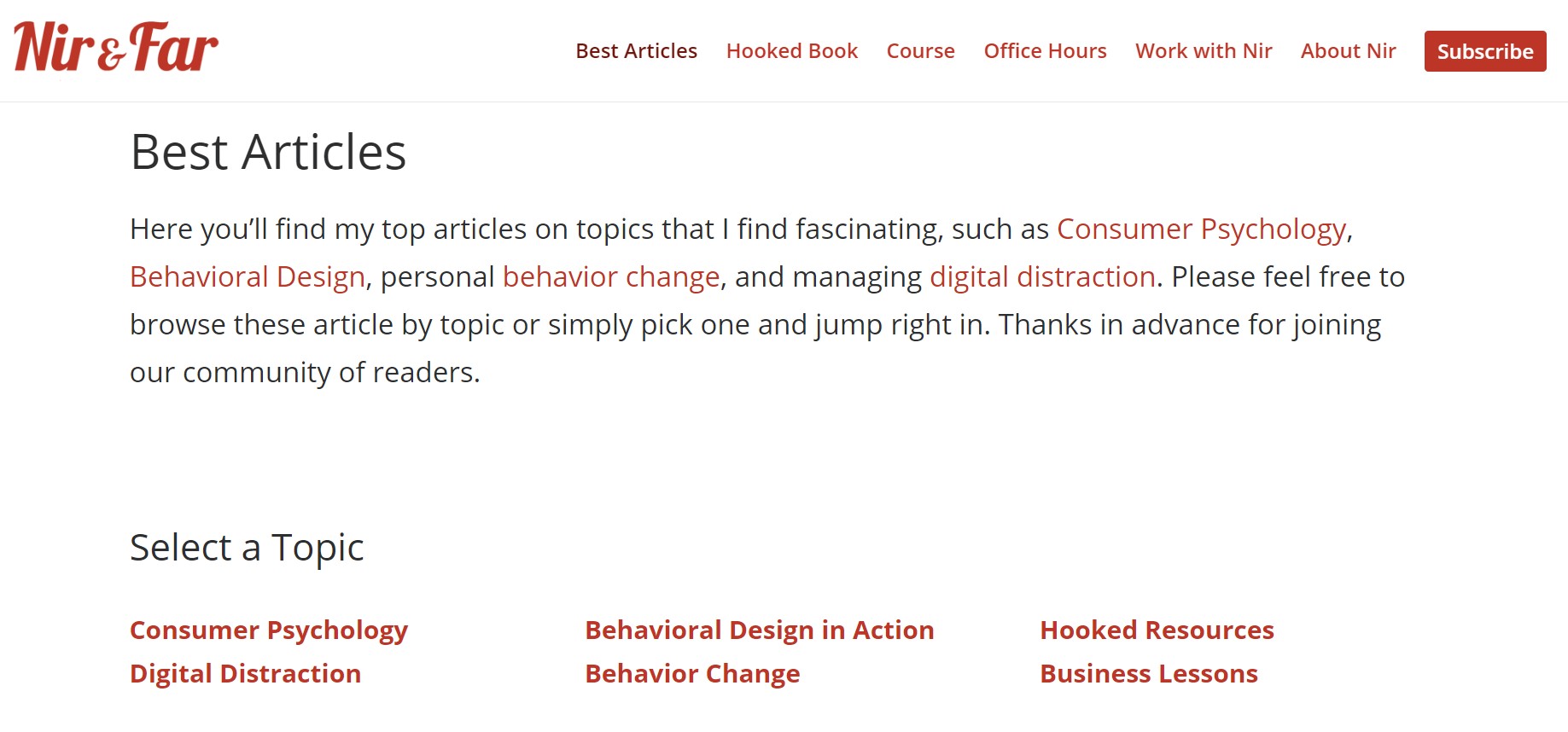Open Work with Nir page
Image resolution: width=1568 pixels, height=732 pixels.
point(1204,51)
